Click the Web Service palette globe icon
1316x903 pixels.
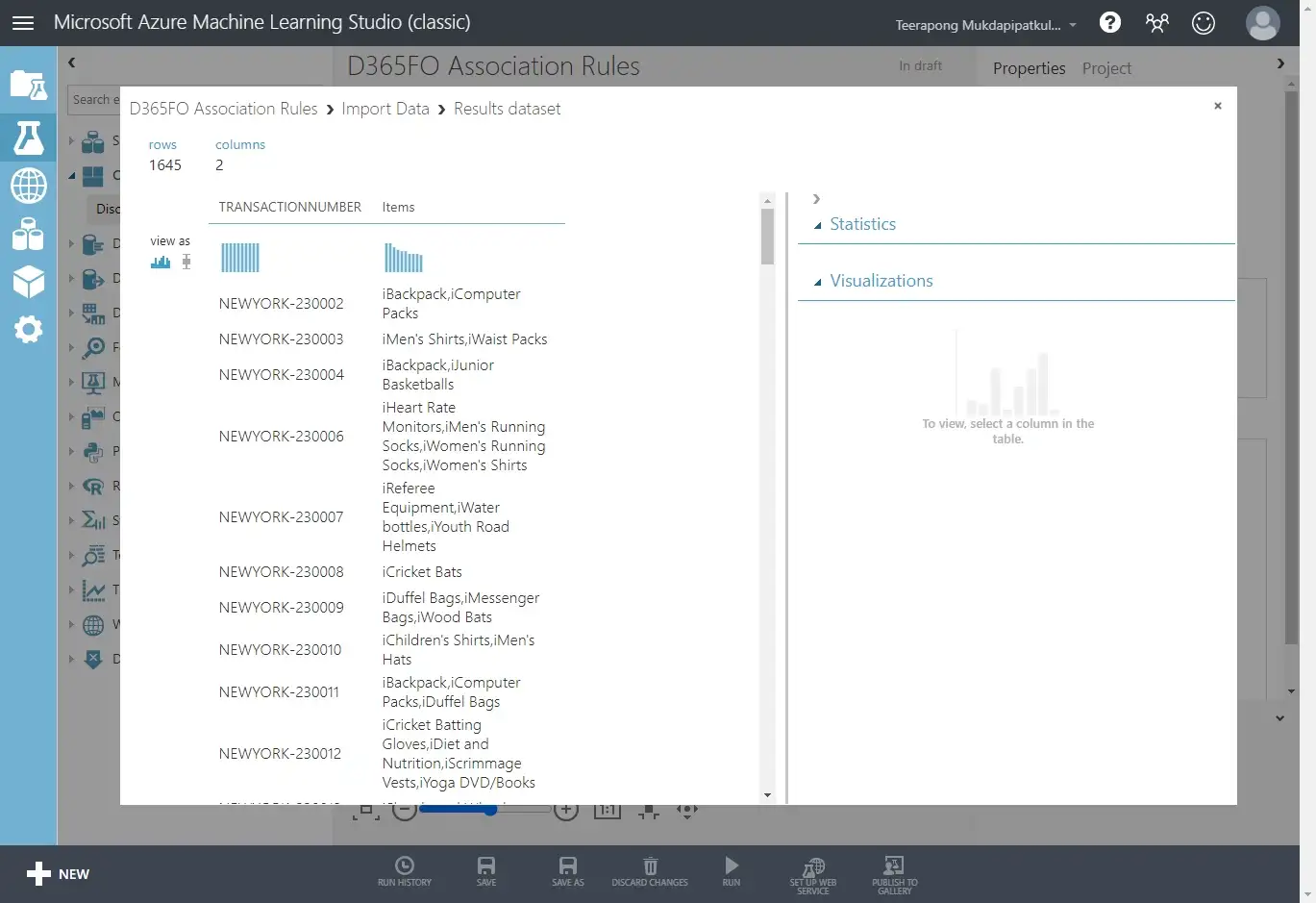coord(93,625)
